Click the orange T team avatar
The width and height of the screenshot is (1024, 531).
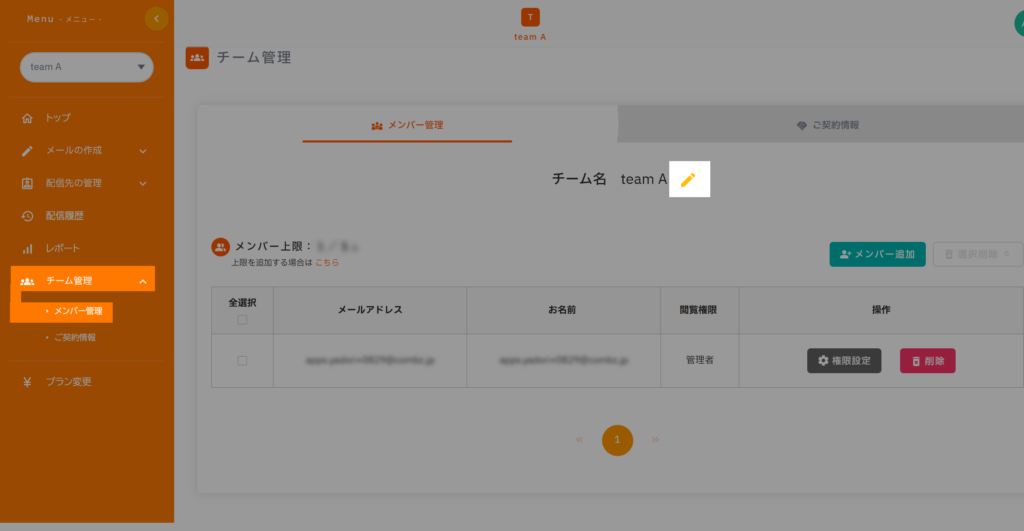[x=530, y=16]
